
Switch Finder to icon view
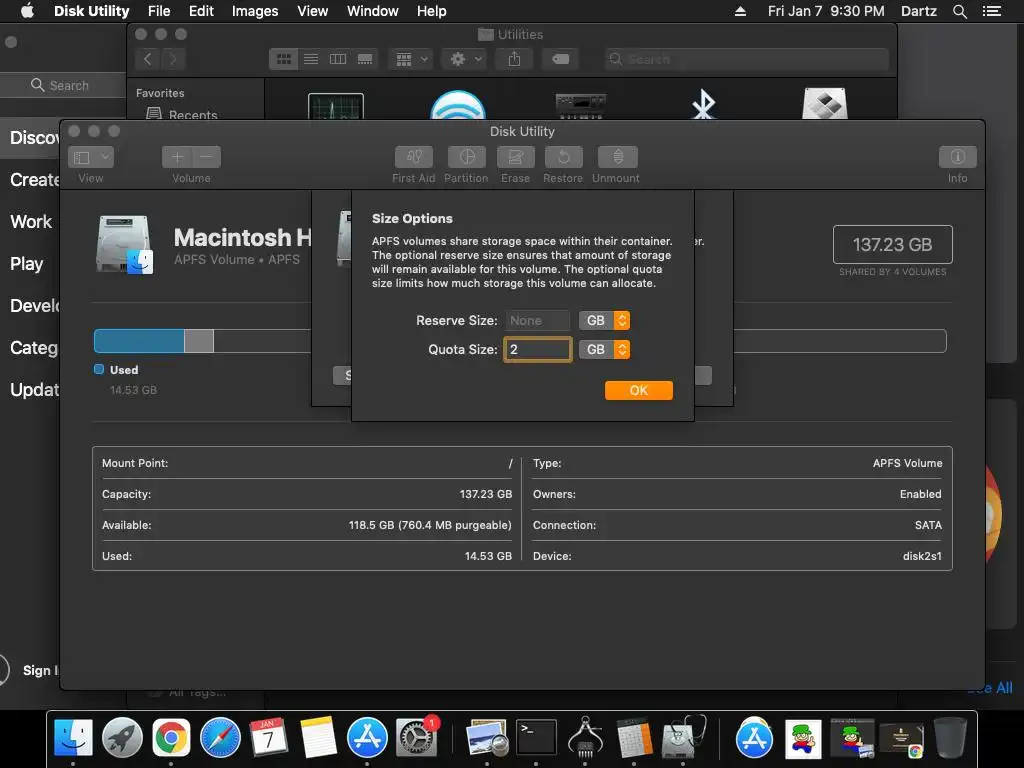click(283, 59)
